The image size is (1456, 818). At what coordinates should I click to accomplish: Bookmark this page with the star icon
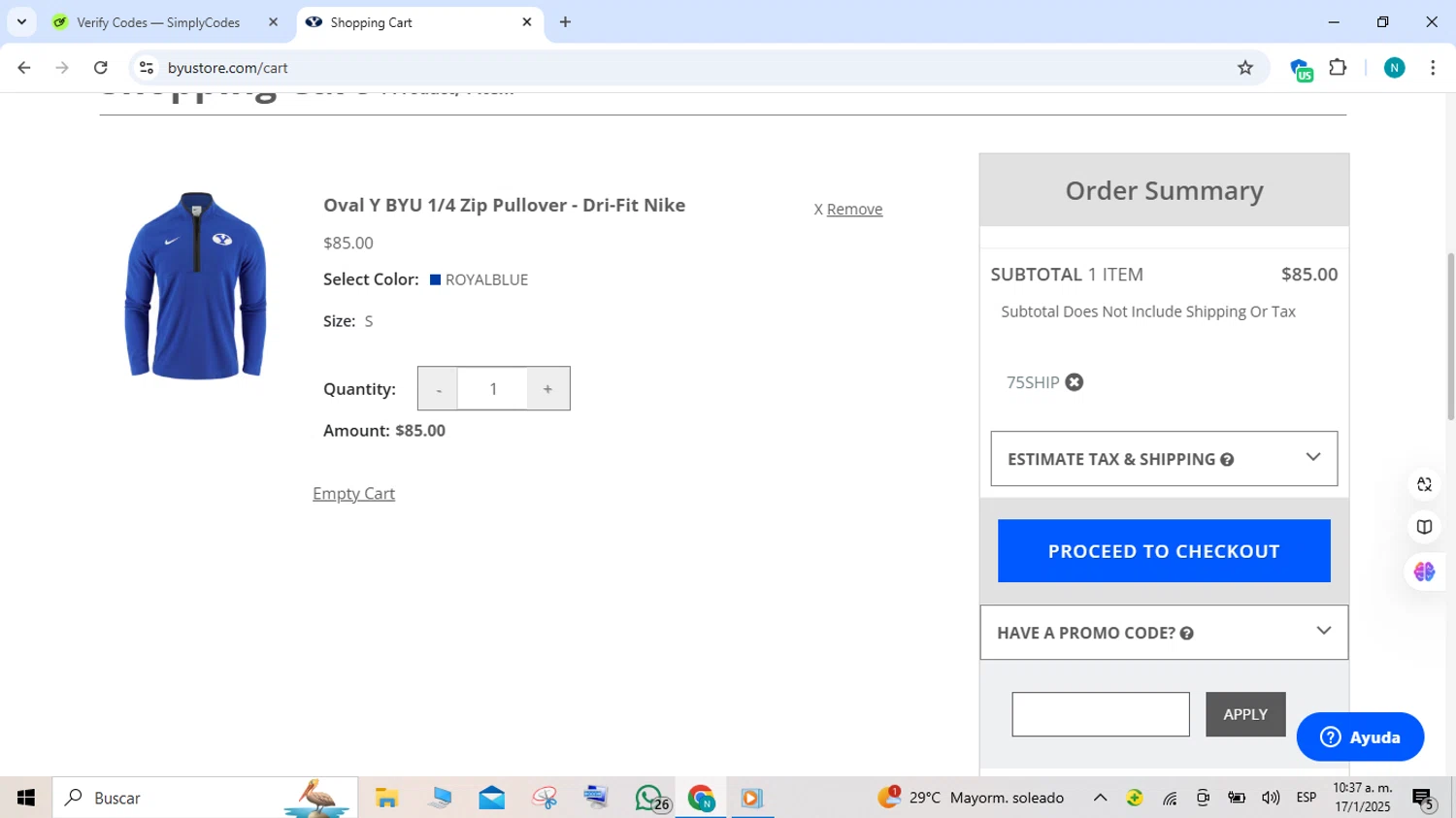1245,68
